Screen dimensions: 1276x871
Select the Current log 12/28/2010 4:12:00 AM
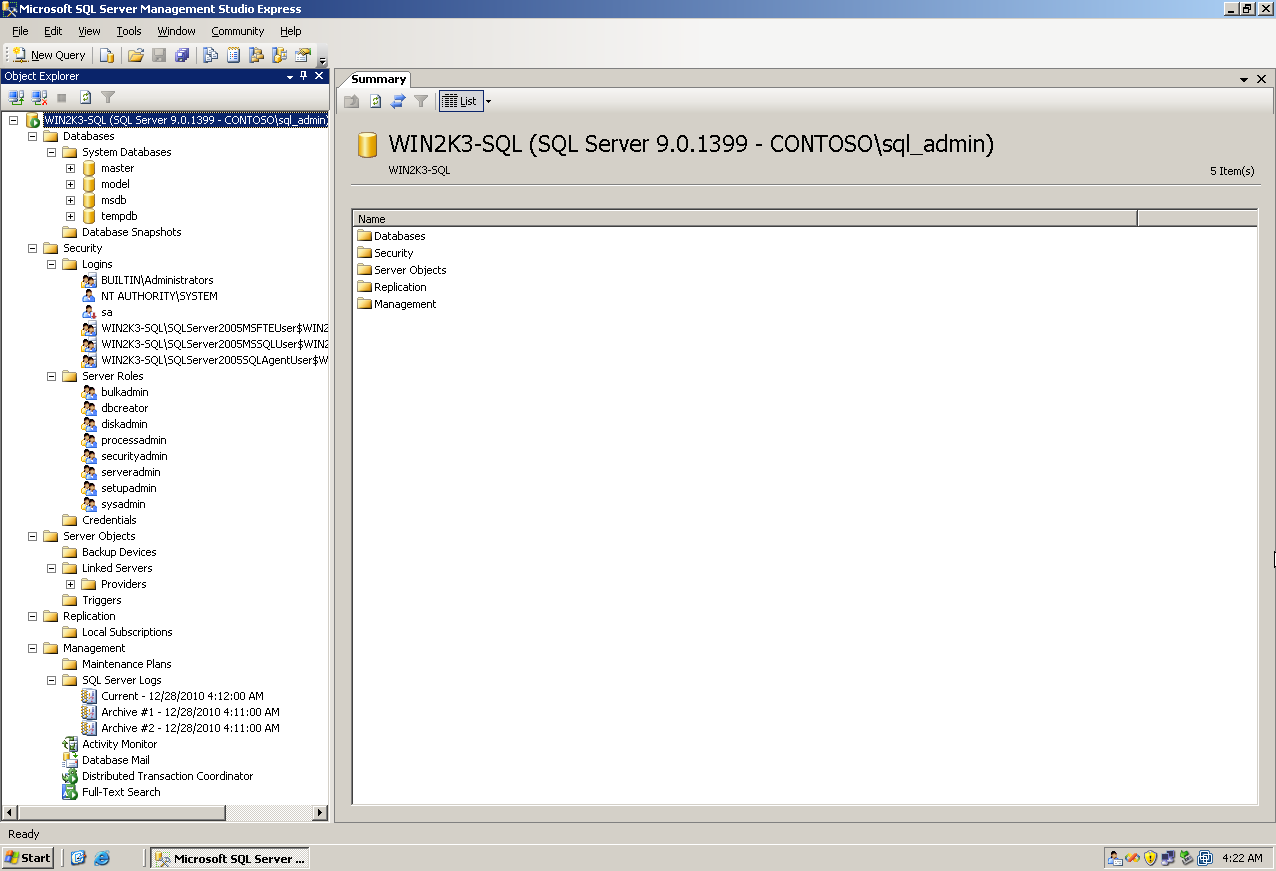[x=182, y=696]
